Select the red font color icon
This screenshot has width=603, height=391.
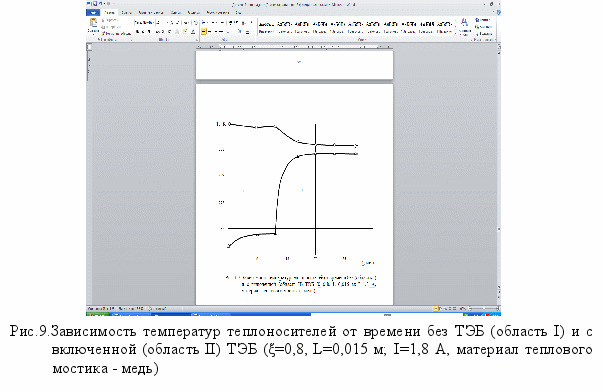click(193, 32)
